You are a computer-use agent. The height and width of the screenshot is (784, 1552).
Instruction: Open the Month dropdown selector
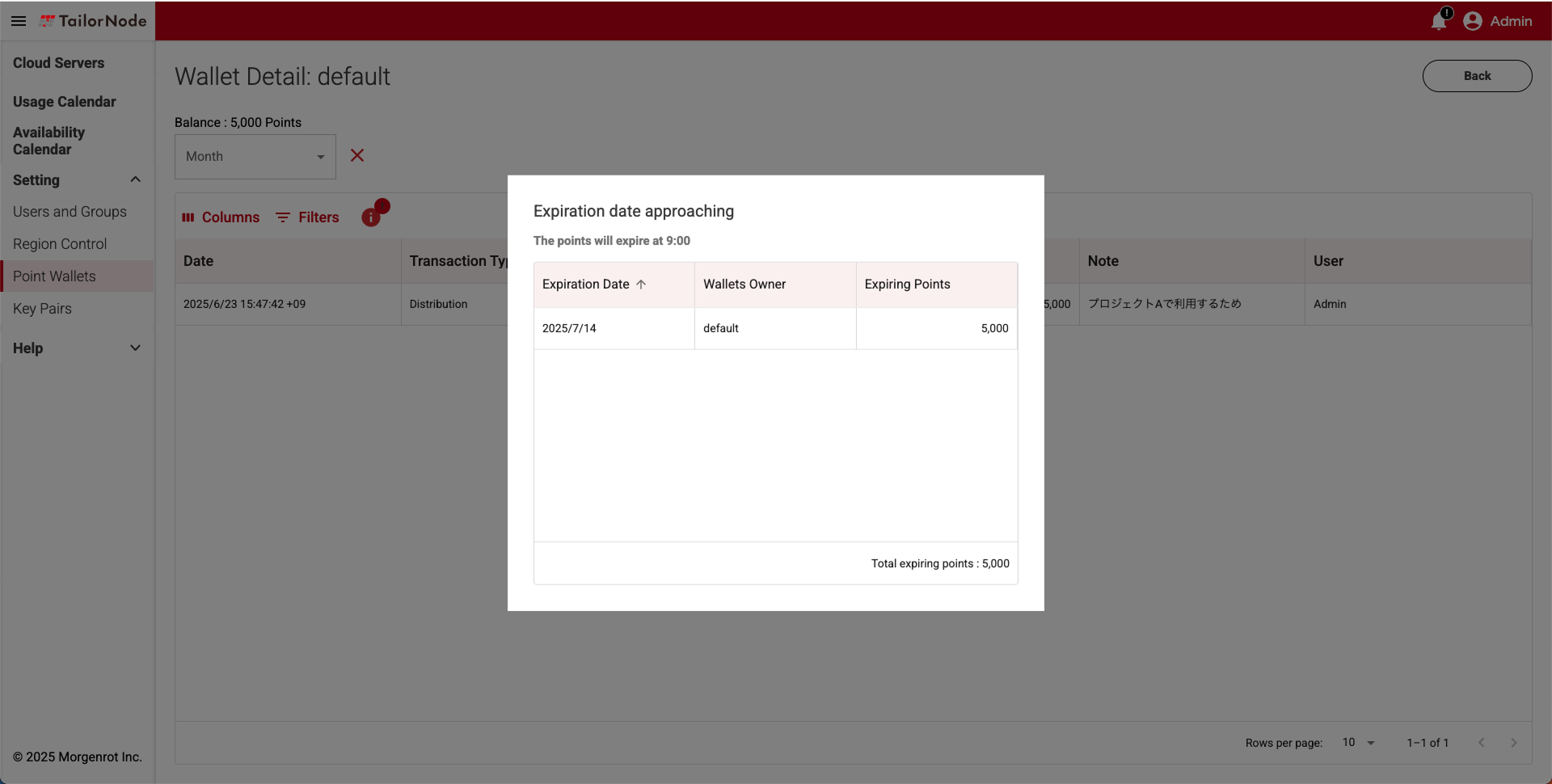[x=255, y=157]
